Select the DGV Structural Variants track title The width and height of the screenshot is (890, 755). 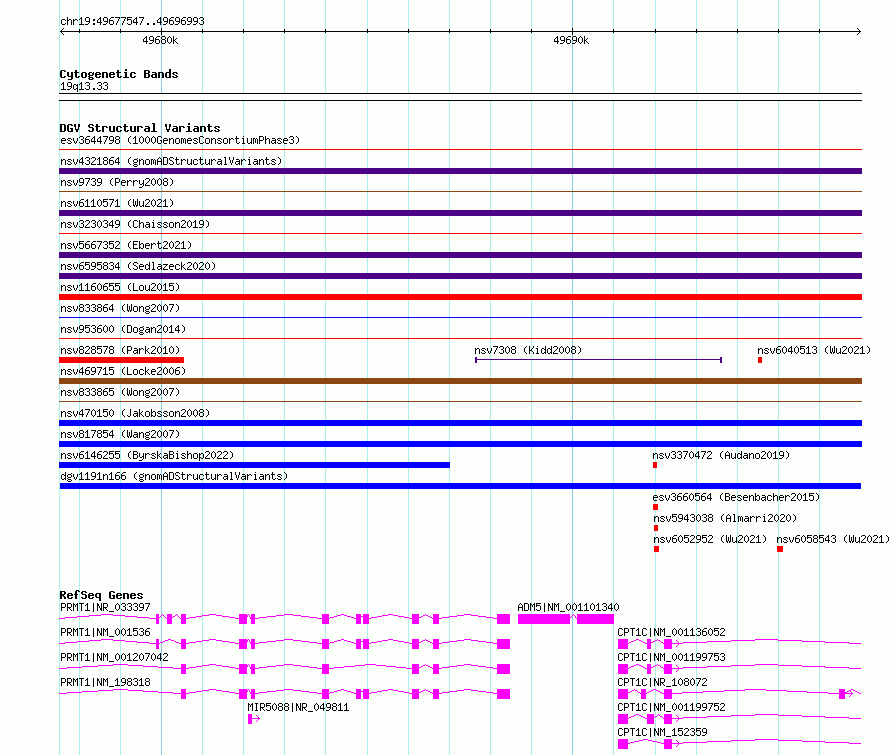(140, 128)
